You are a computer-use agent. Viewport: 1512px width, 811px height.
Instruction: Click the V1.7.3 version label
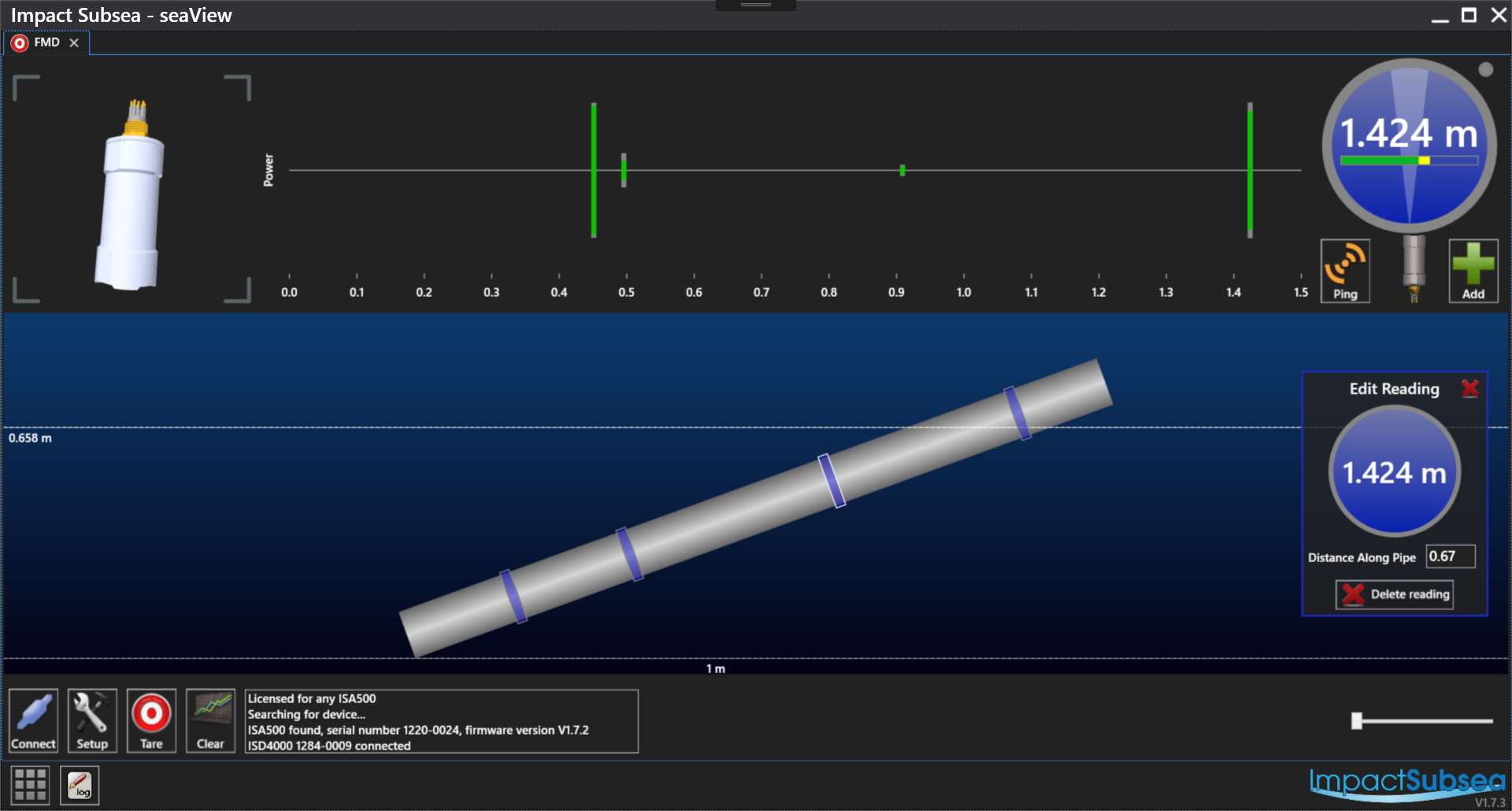click(1490, 803)
